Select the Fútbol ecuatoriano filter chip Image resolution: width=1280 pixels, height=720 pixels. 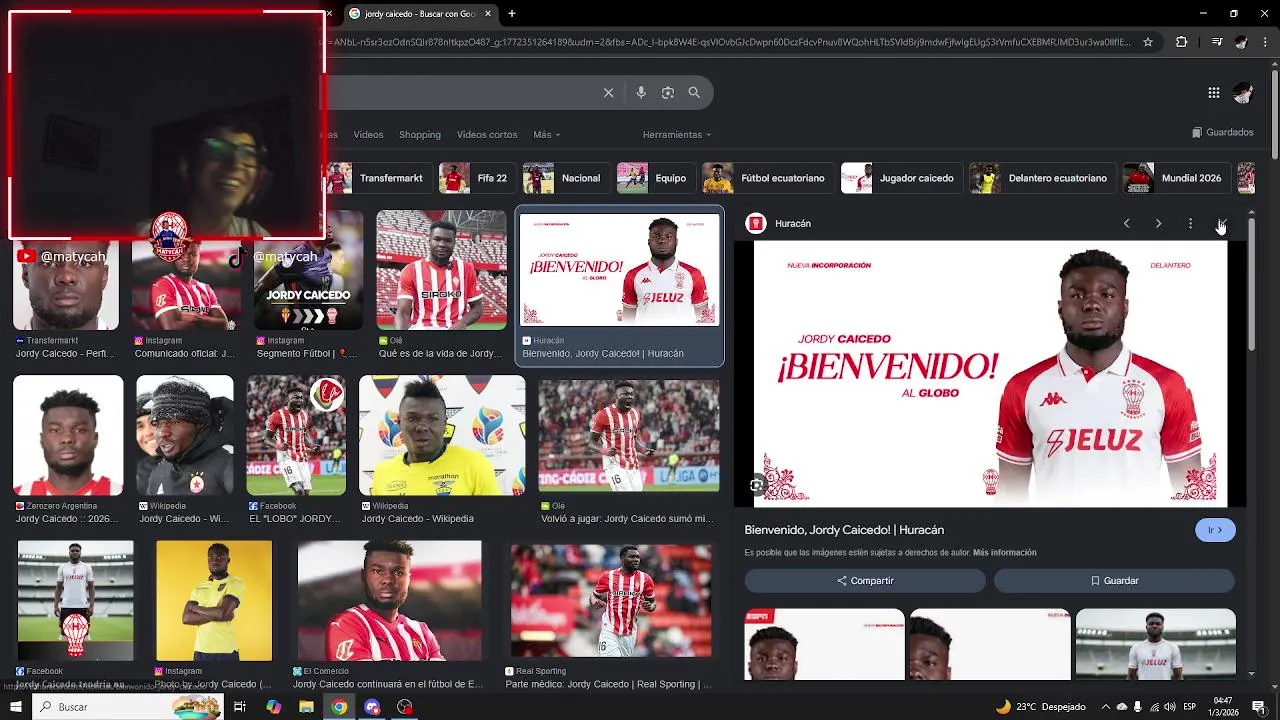coord(768,178)
